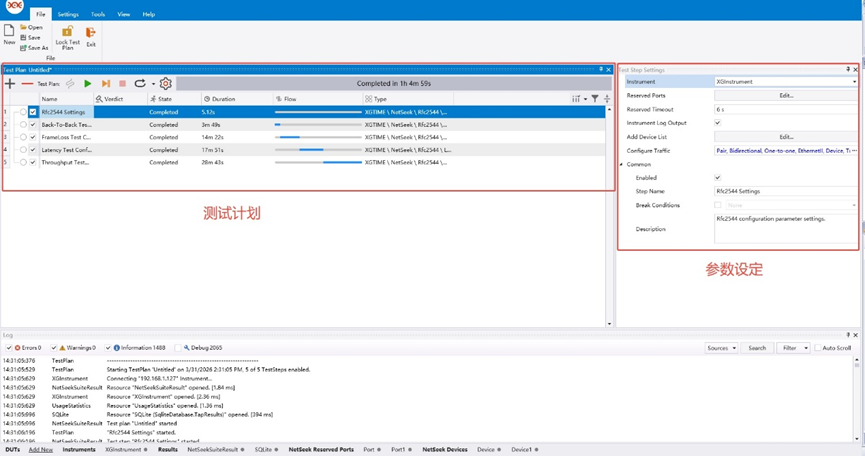The height and width of the screenshot is (456, 865).
Task: Open the View menu
Action: tap(124, 14)
